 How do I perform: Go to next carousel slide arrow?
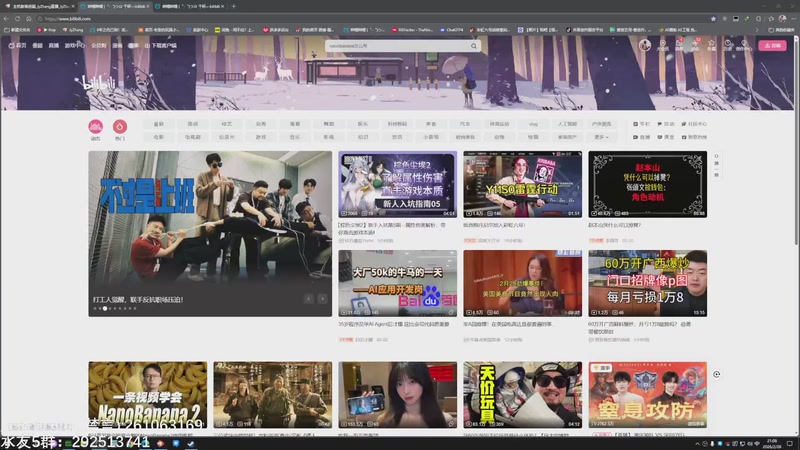pos(322,299)
